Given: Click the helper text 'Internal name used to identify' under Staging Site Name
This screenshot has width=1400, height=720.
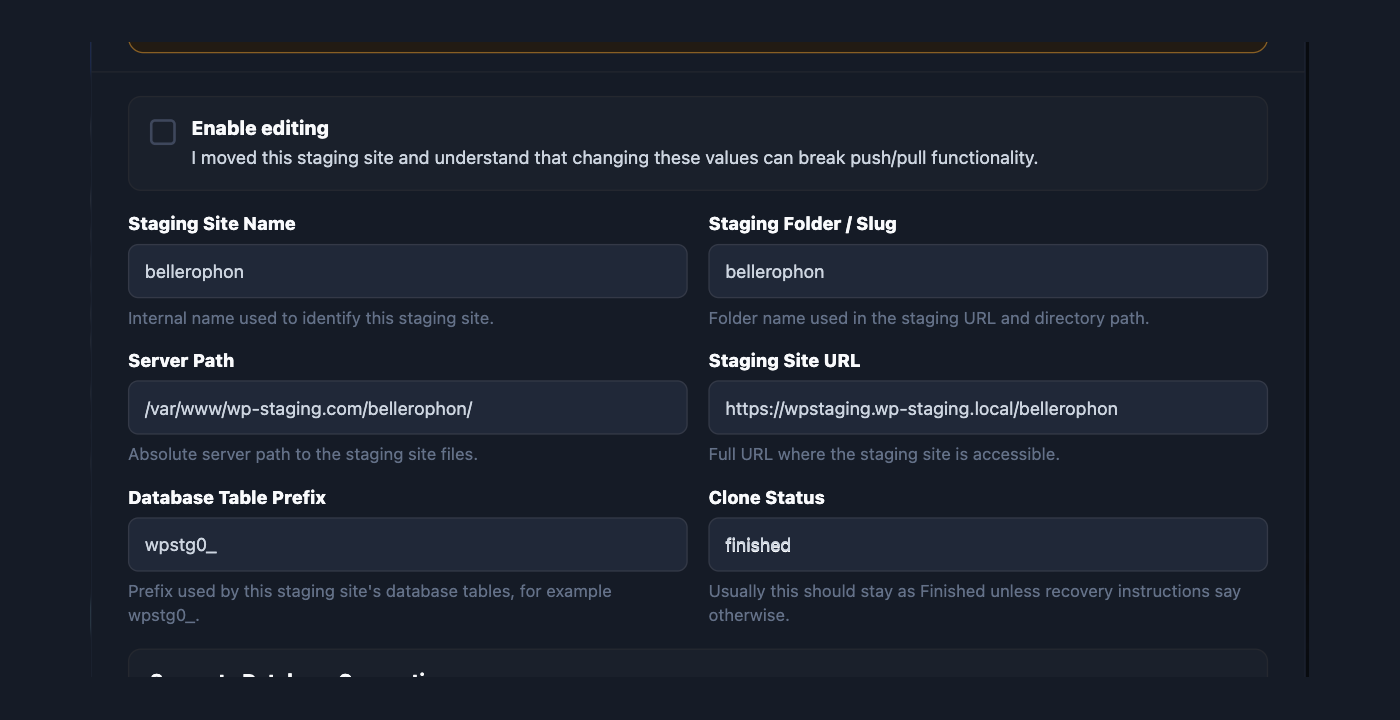Looking at the screenshot, I should tap(311, 318).
